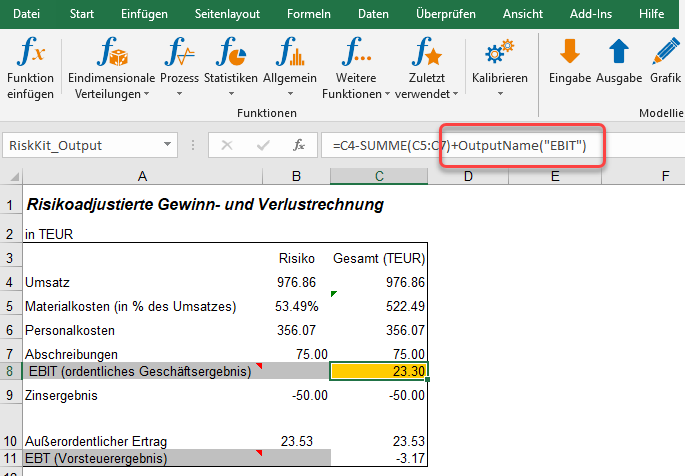Open Eindimensionale Verteilungen functions

pos(112,69)
